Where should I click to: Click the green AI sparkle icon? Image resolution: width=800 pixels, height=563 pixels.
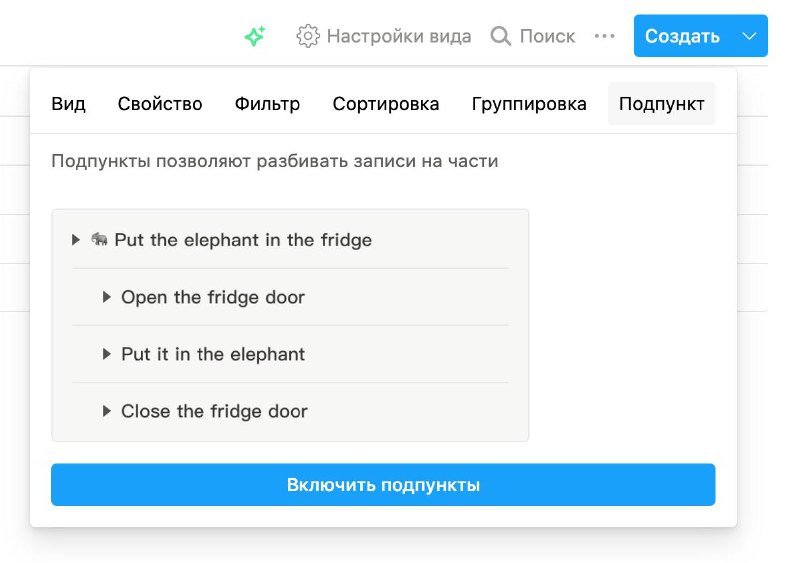click(x=255, y=36)
